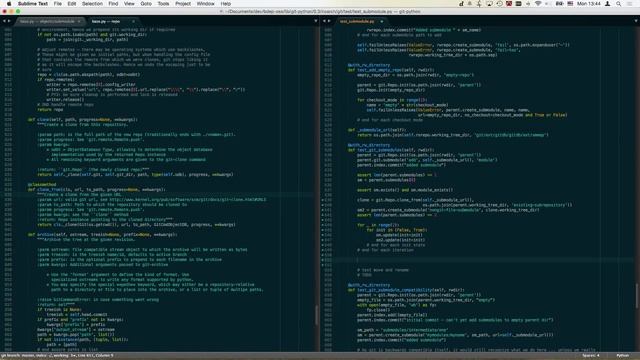The height and width of the screenshot is (360, 640).
Task: Open Spotlight search magnifier icon
Action: (619, 4)
